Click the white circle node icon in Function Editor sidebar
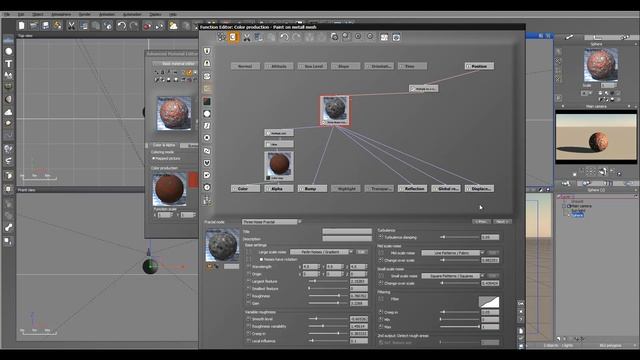 [207, 113]
